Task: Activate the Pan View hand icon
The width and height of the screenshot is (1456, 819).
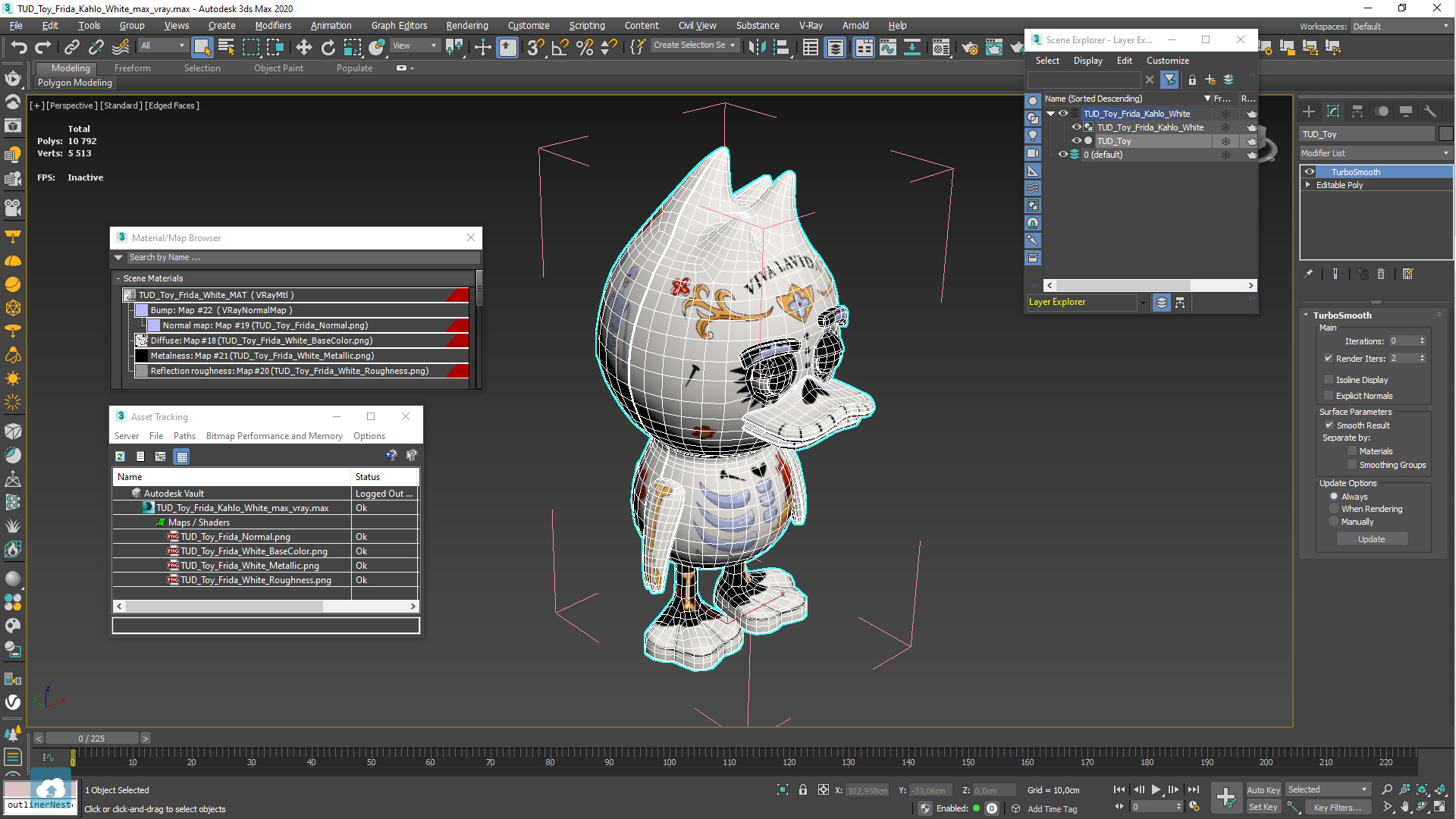Action: click(x=1404, y=807)
